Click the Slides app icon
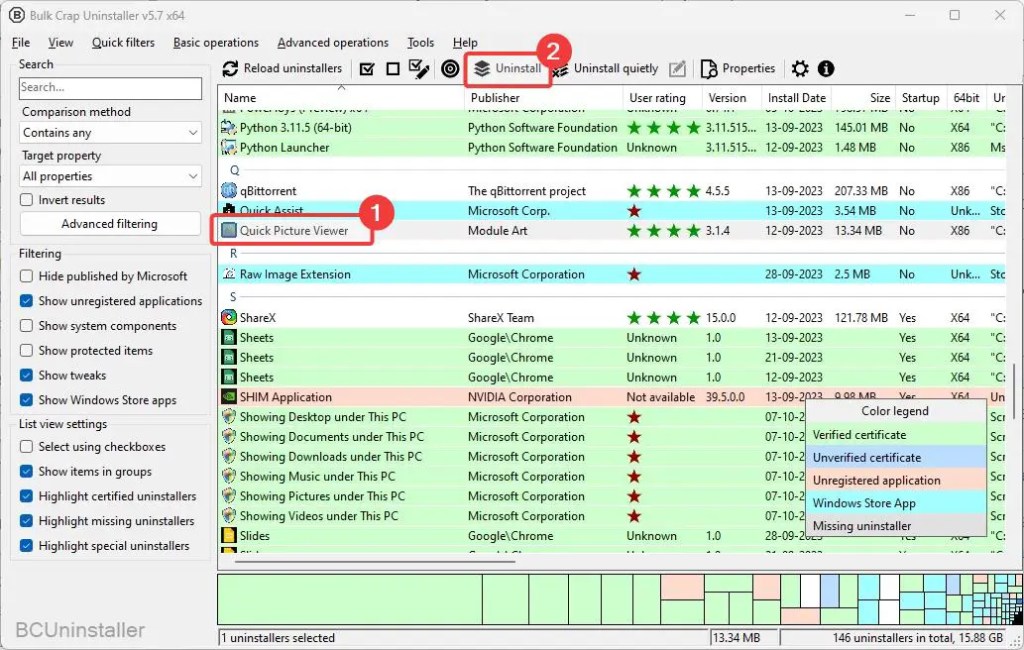This screenshot has height=650, width=1024. click(x=229, y=536)
